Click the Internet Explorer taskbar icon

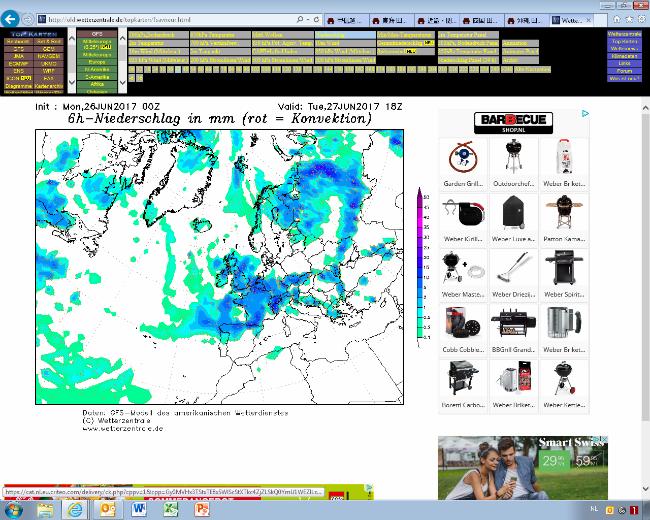point(75,510)
